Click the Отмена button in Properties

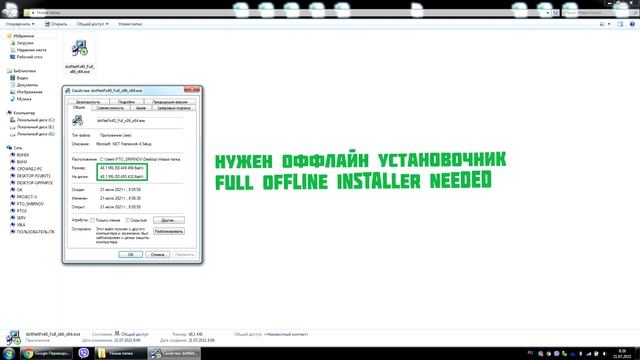(x=158, y=254)
